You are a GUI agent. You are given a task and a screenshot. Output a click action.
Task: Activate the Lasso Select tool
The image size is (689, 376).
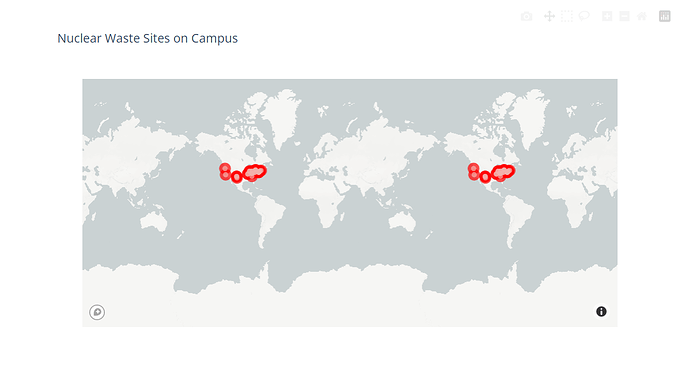(x=584, y=16)
